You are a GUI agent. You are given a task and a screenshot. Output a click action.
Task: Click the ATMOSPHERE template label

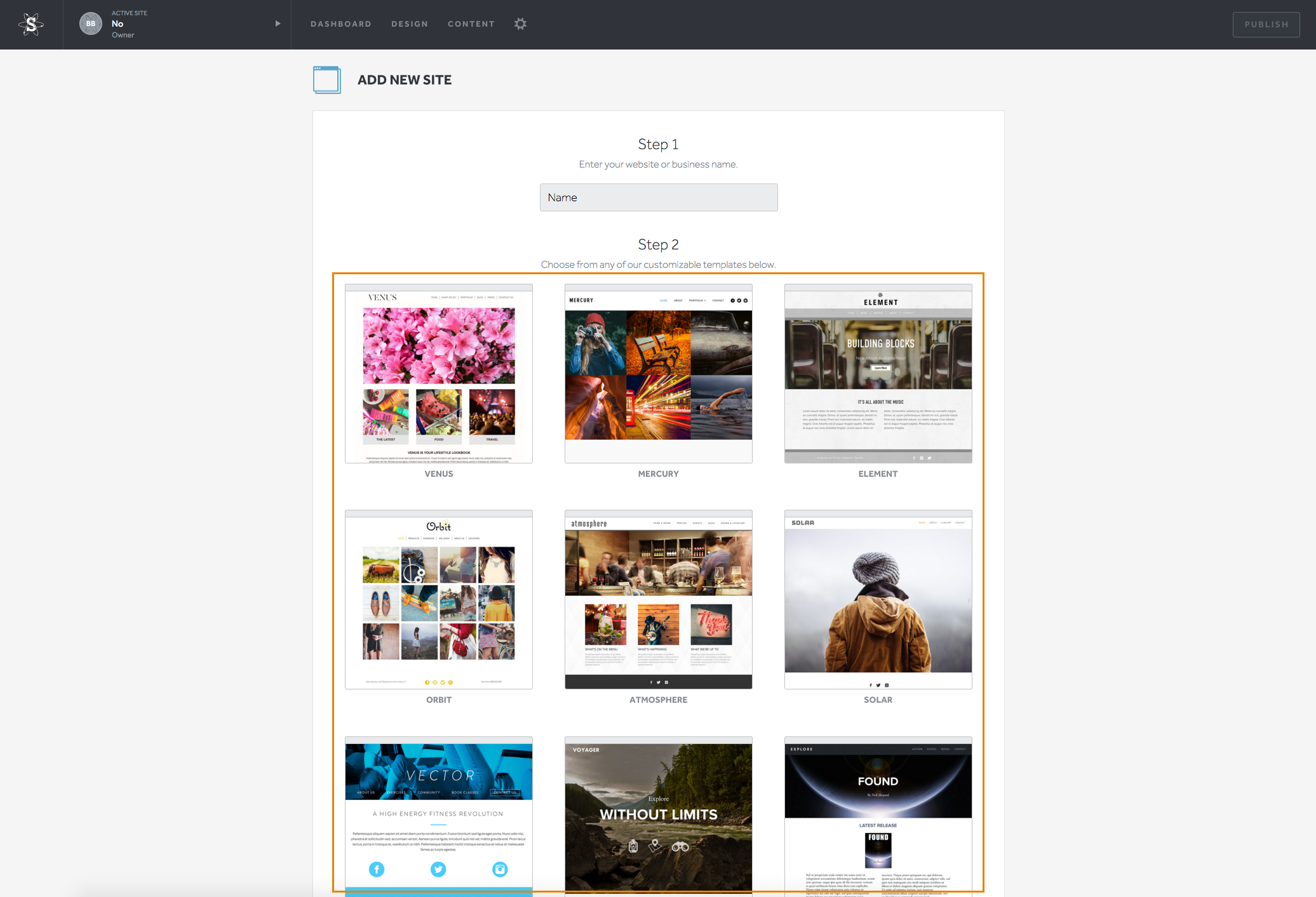point(659,700)
